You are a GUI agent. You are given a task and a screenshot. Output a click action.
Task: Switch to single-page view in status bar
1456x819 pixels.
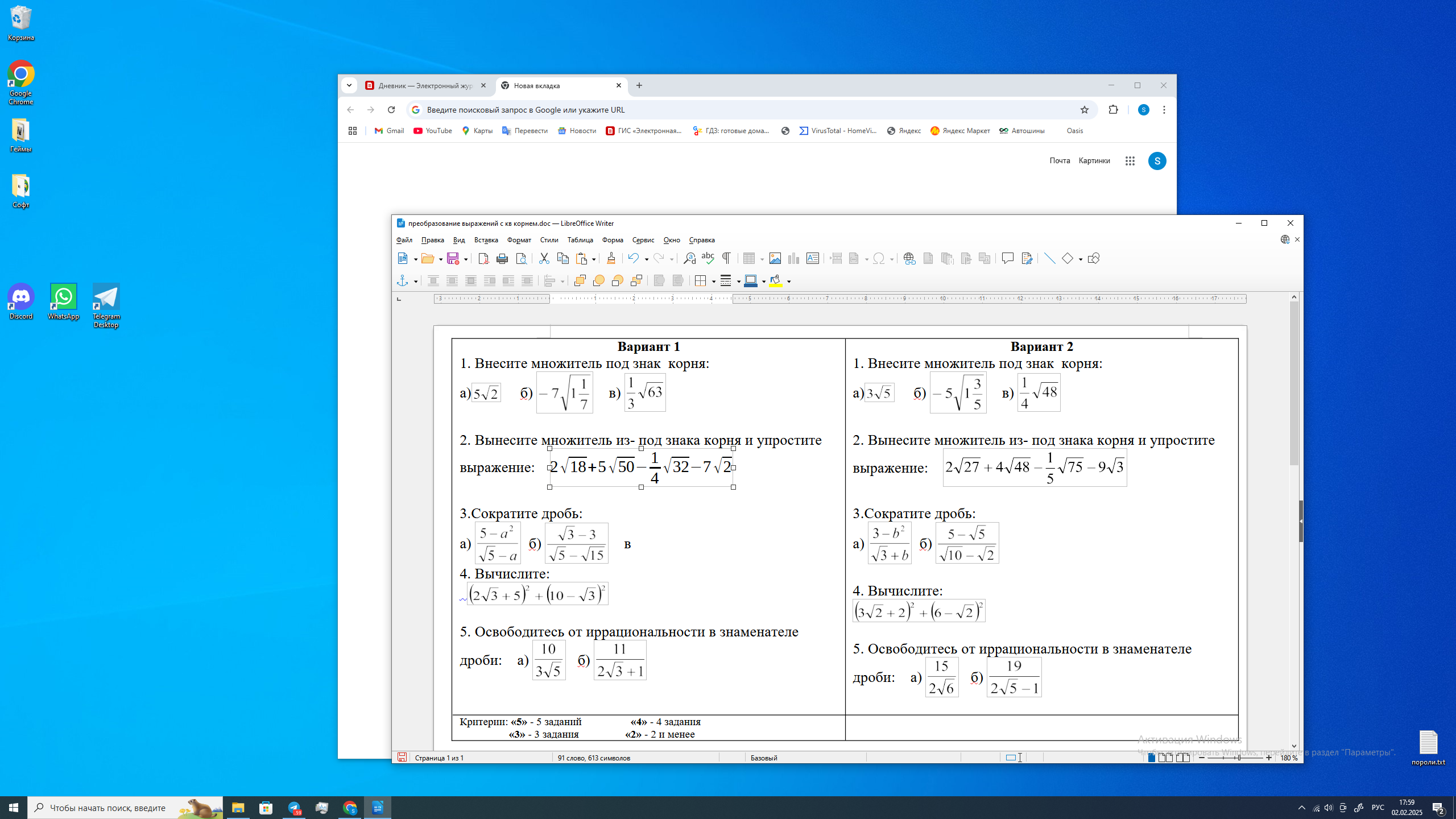pyautogui.click(x=1151, y=758)
